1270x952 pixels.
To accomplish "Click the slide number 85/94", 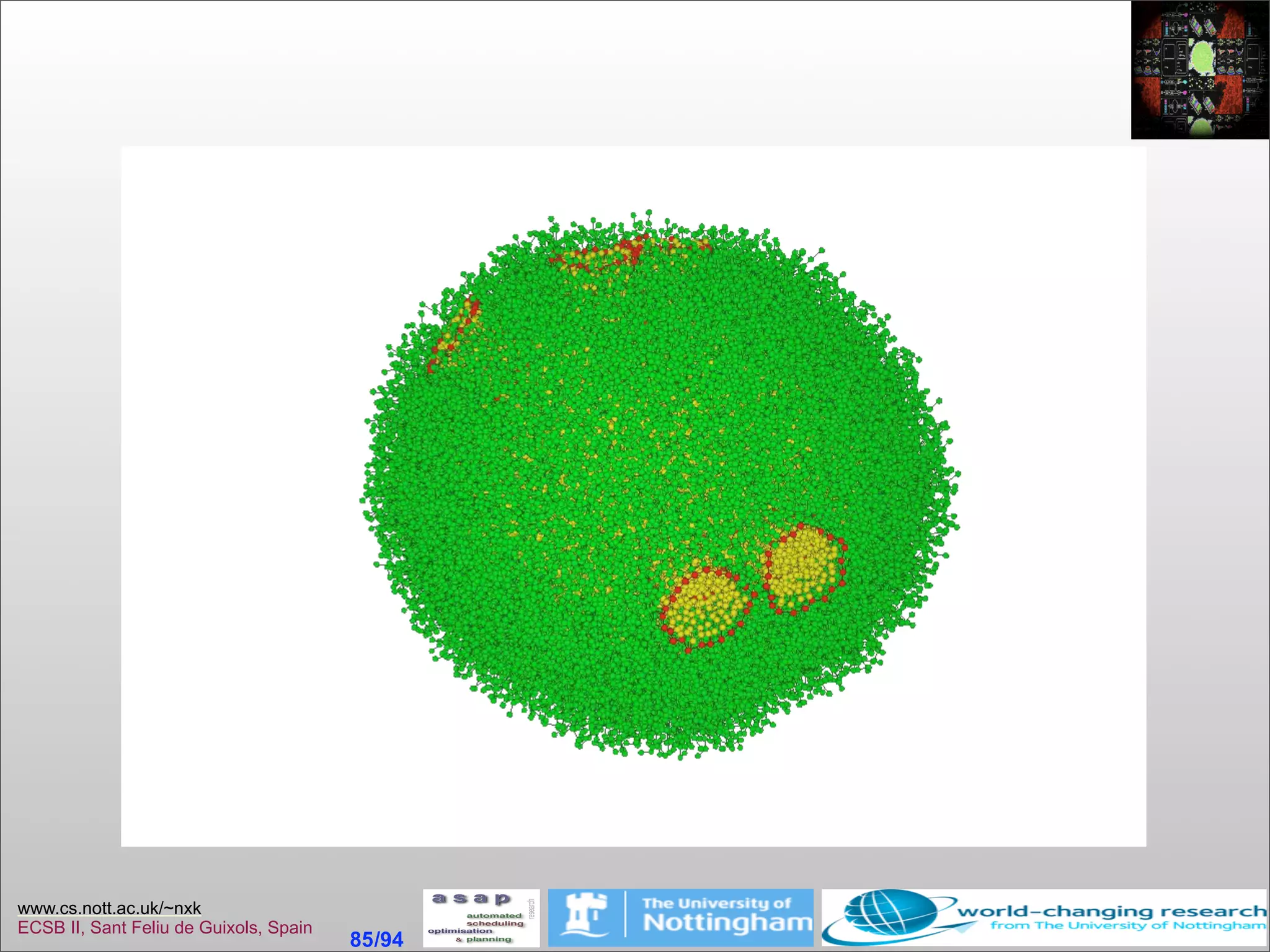I will [376, 939].
